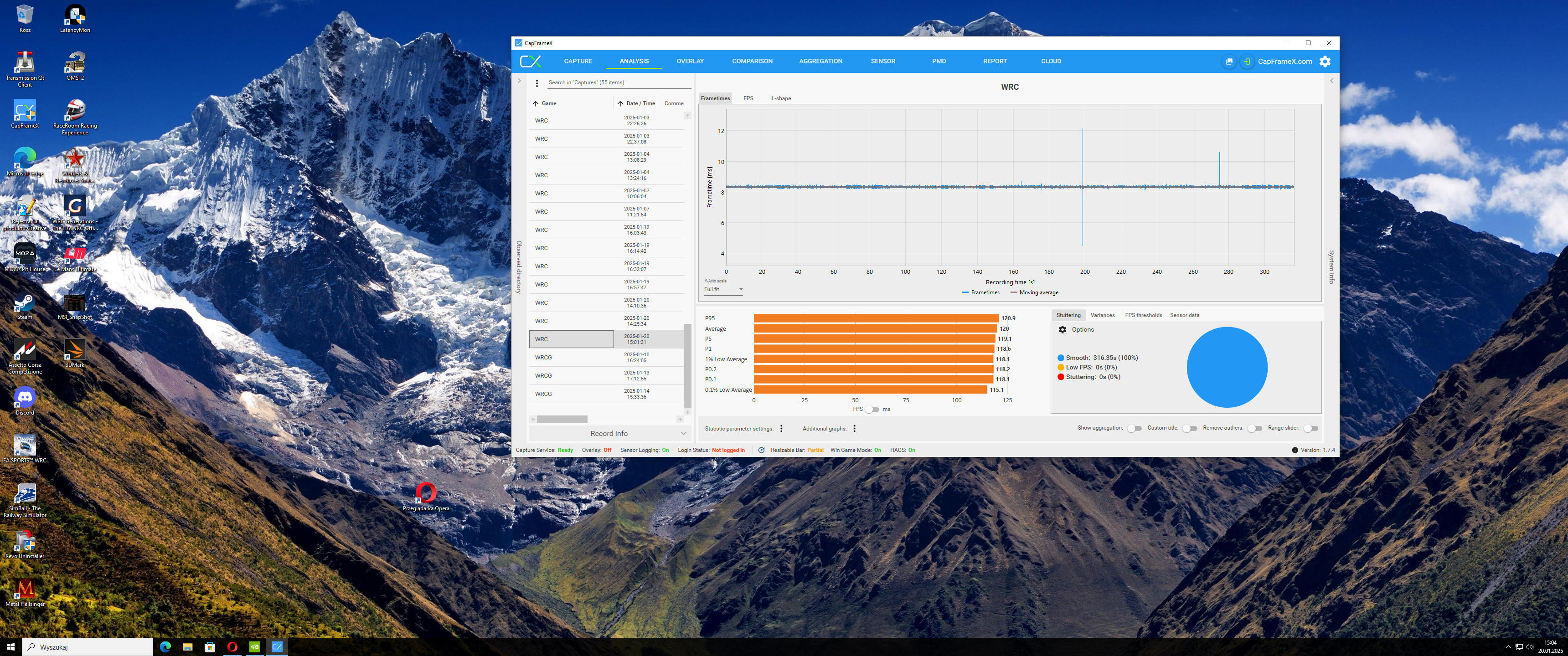
Task: Open Additional graphs three-dot menu
Action: pyautogui.click(x=854, y=428)
